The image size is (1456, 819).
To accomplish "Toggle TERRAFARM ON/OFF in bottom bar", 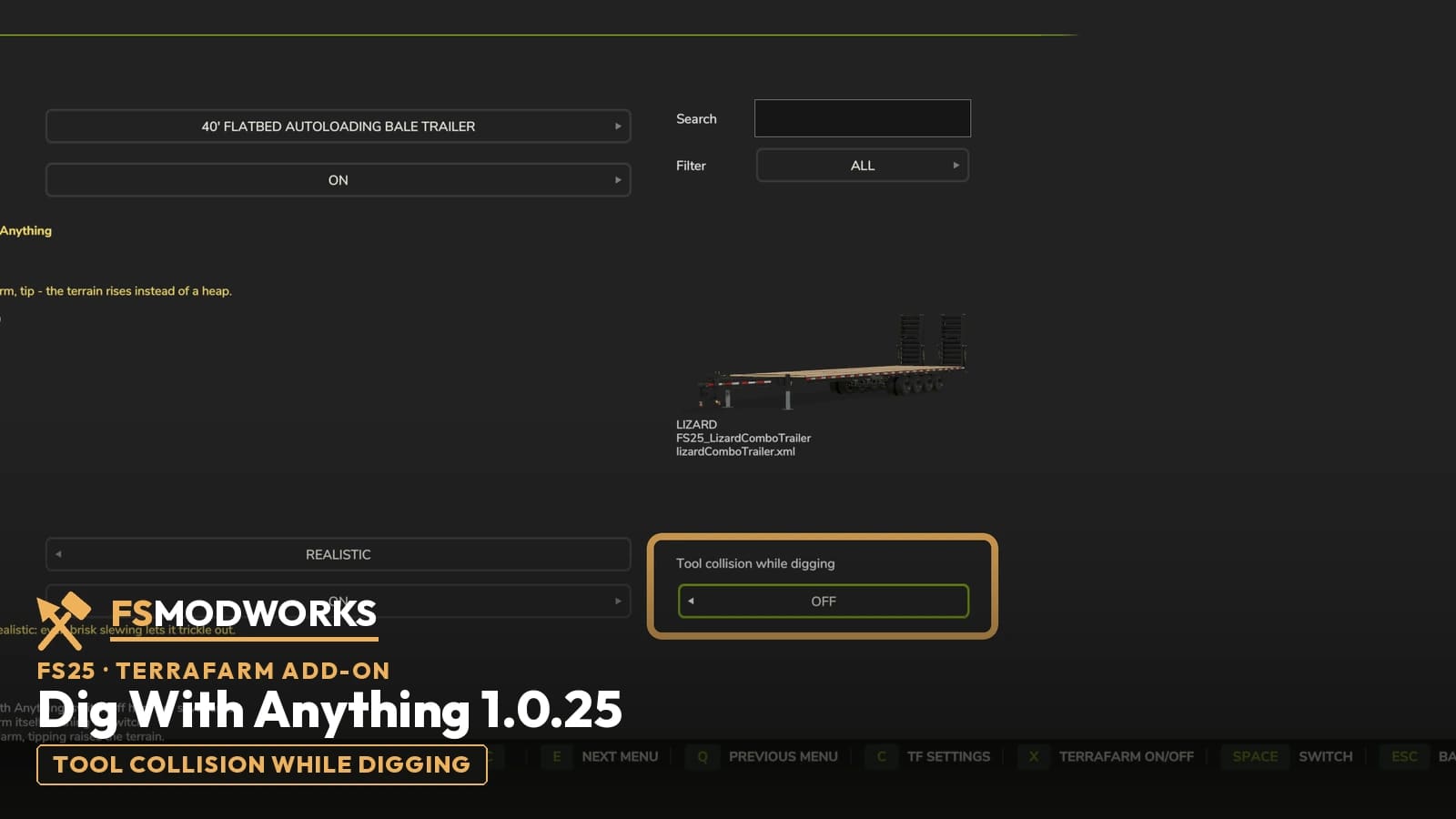I will click(1107, 756).
